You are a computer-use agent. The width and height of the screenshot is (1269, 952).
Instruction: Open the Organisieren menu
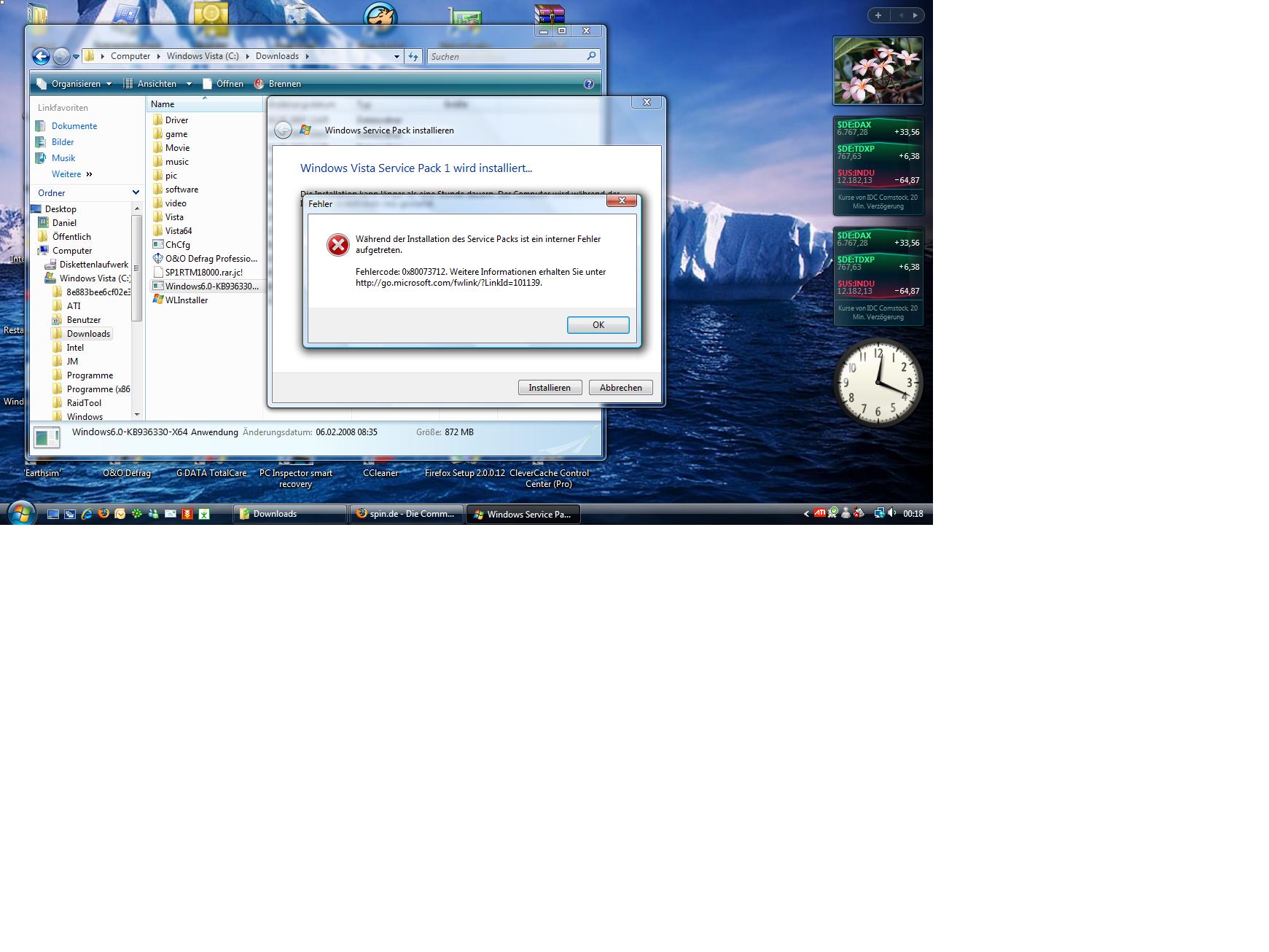74,84
